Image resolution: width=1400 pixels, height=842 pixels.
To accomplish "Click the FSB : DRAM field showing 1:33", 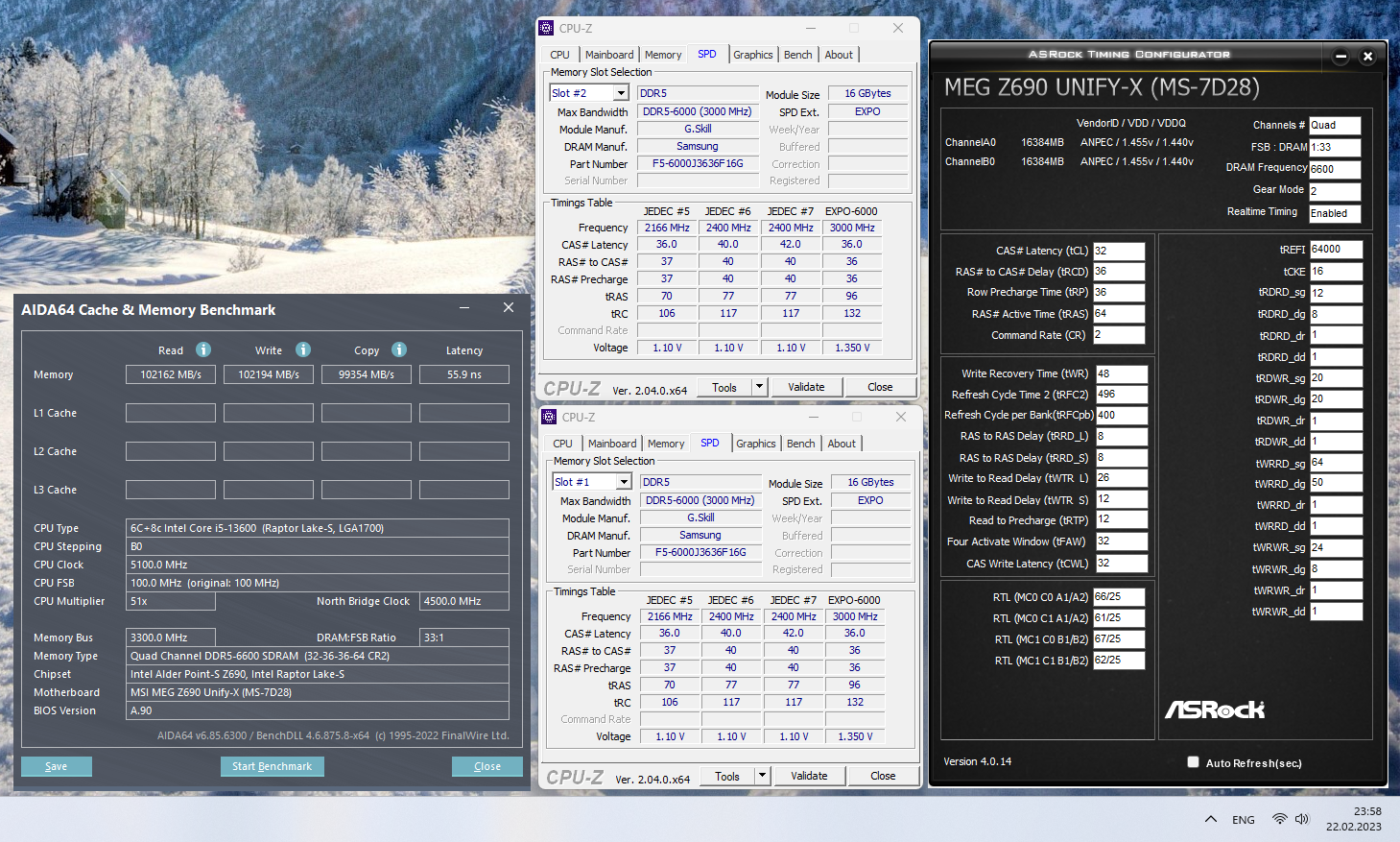I will (1335, 147).
